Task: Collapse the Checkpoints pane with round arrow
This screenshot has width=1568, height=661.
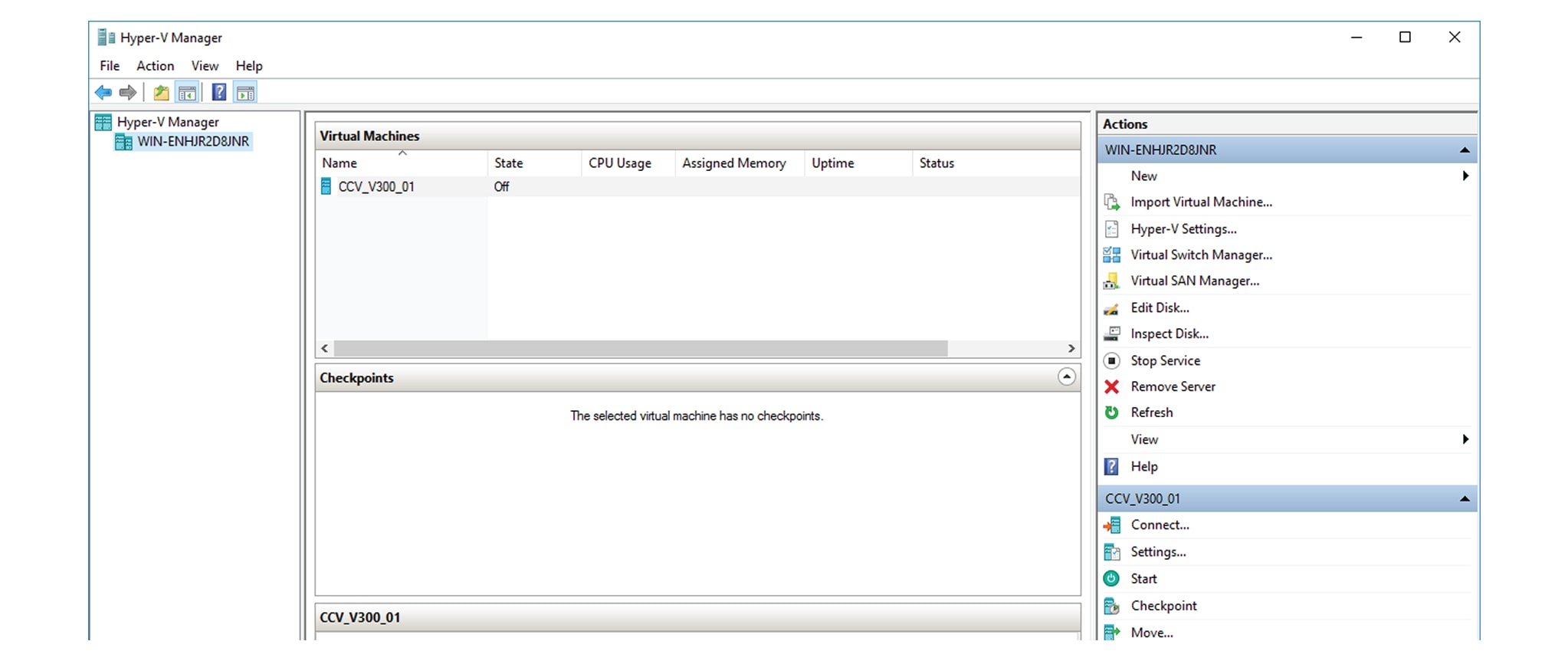Action: click(1066, 377)
